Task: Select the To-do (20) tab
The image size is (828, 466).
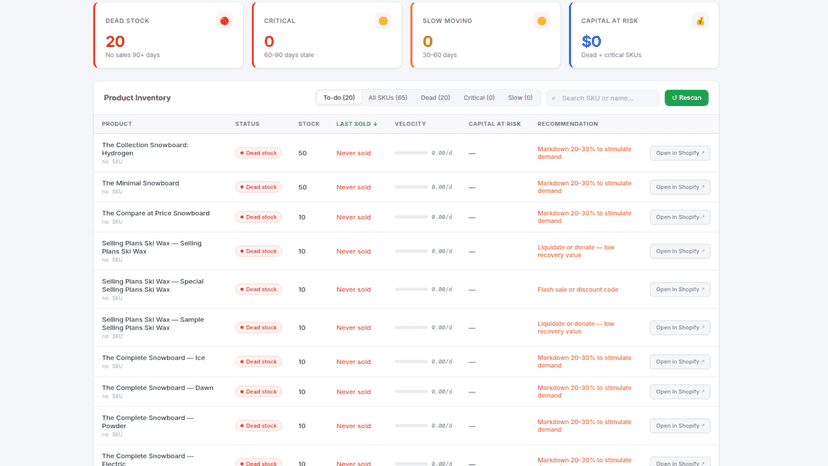Action: pyautogui.click(x=339, y=98)
